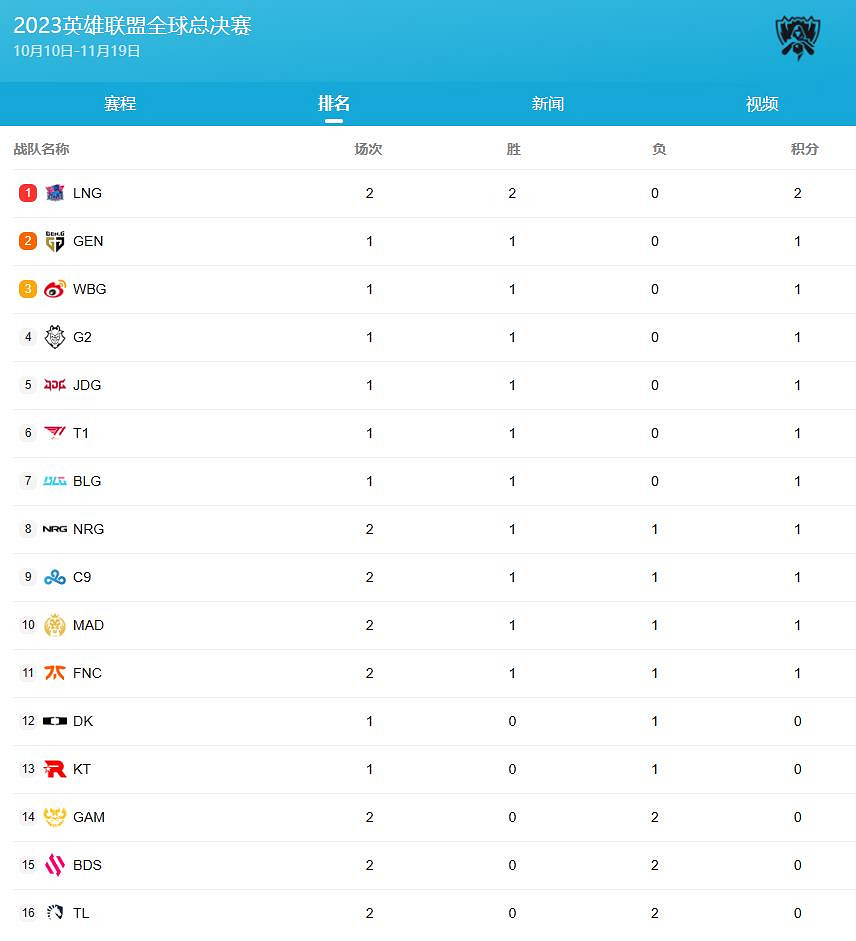Click the G2 samurai logo

(x=55, y=337)
